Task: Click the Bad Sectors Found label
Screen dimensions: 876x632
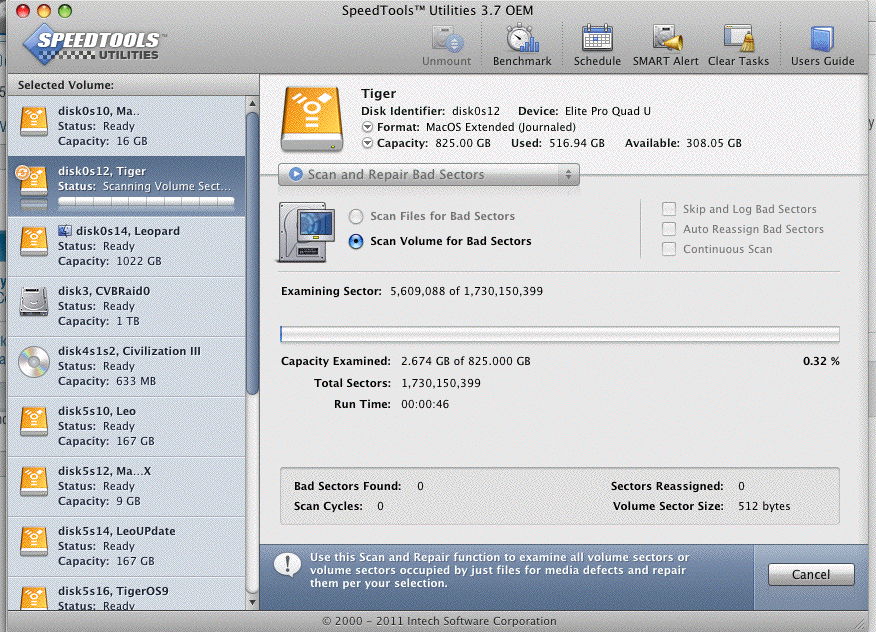Action: (x=347, y=486)
